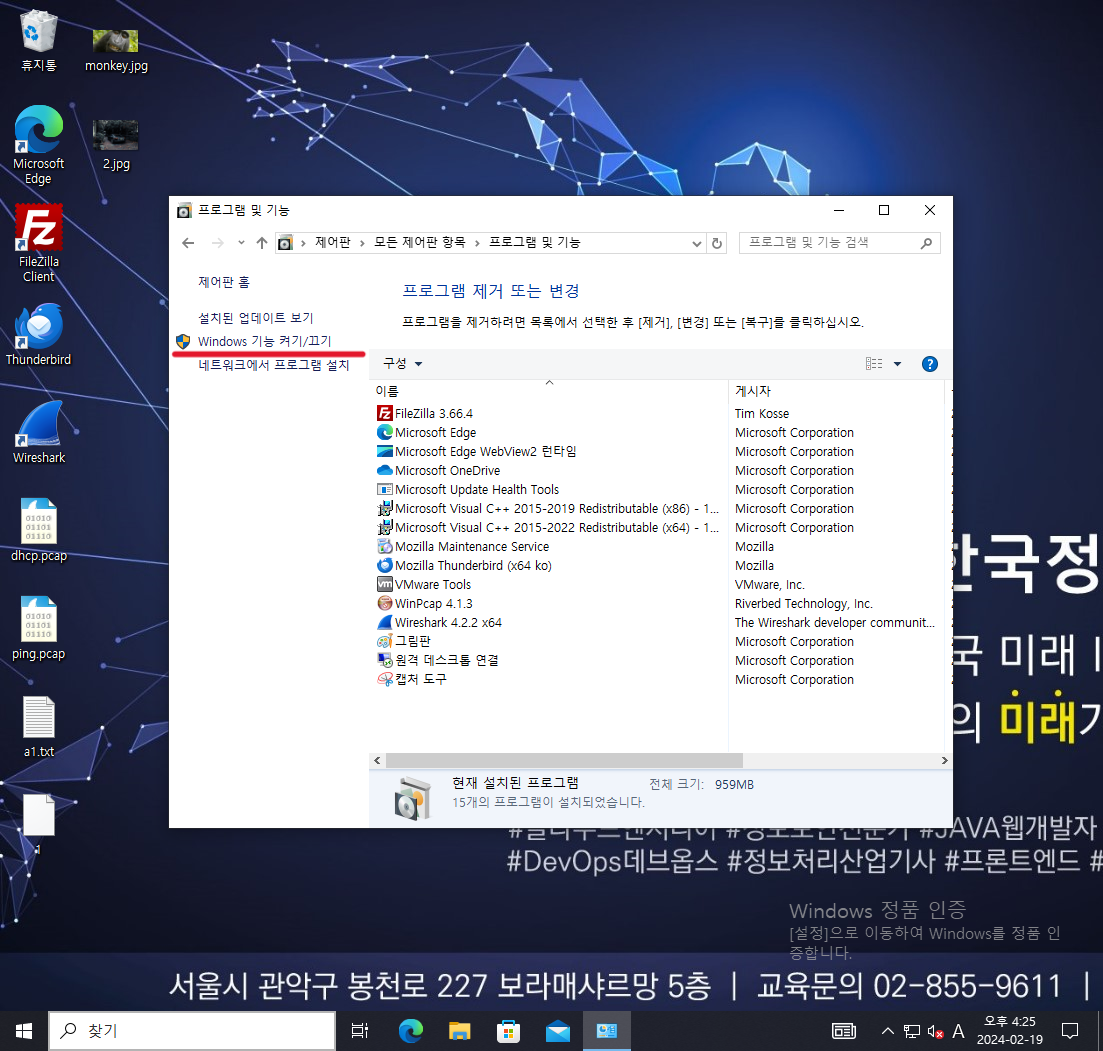Open Mail app from taskbar
This screenshot has width=1103, height=1051.
tap(557, 1031)
